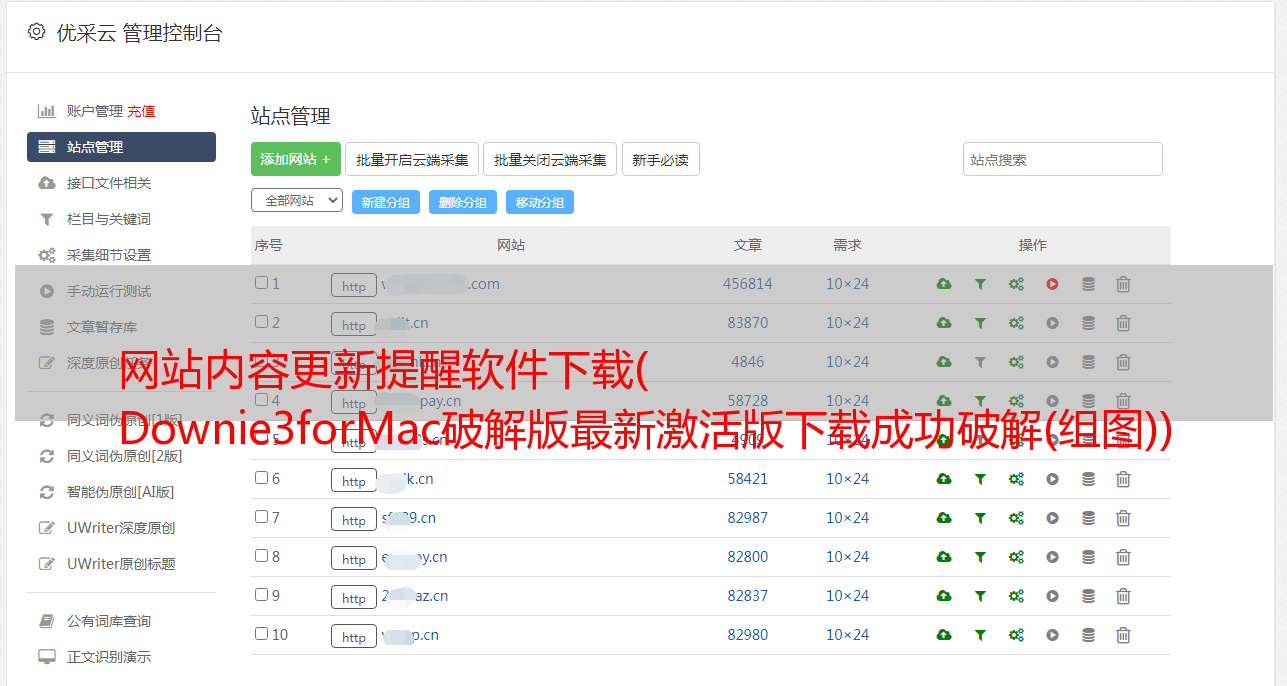Click the green 添加网站 + button
The image size is (1287, 686).
pyautogui.click(x=296, y=159)
